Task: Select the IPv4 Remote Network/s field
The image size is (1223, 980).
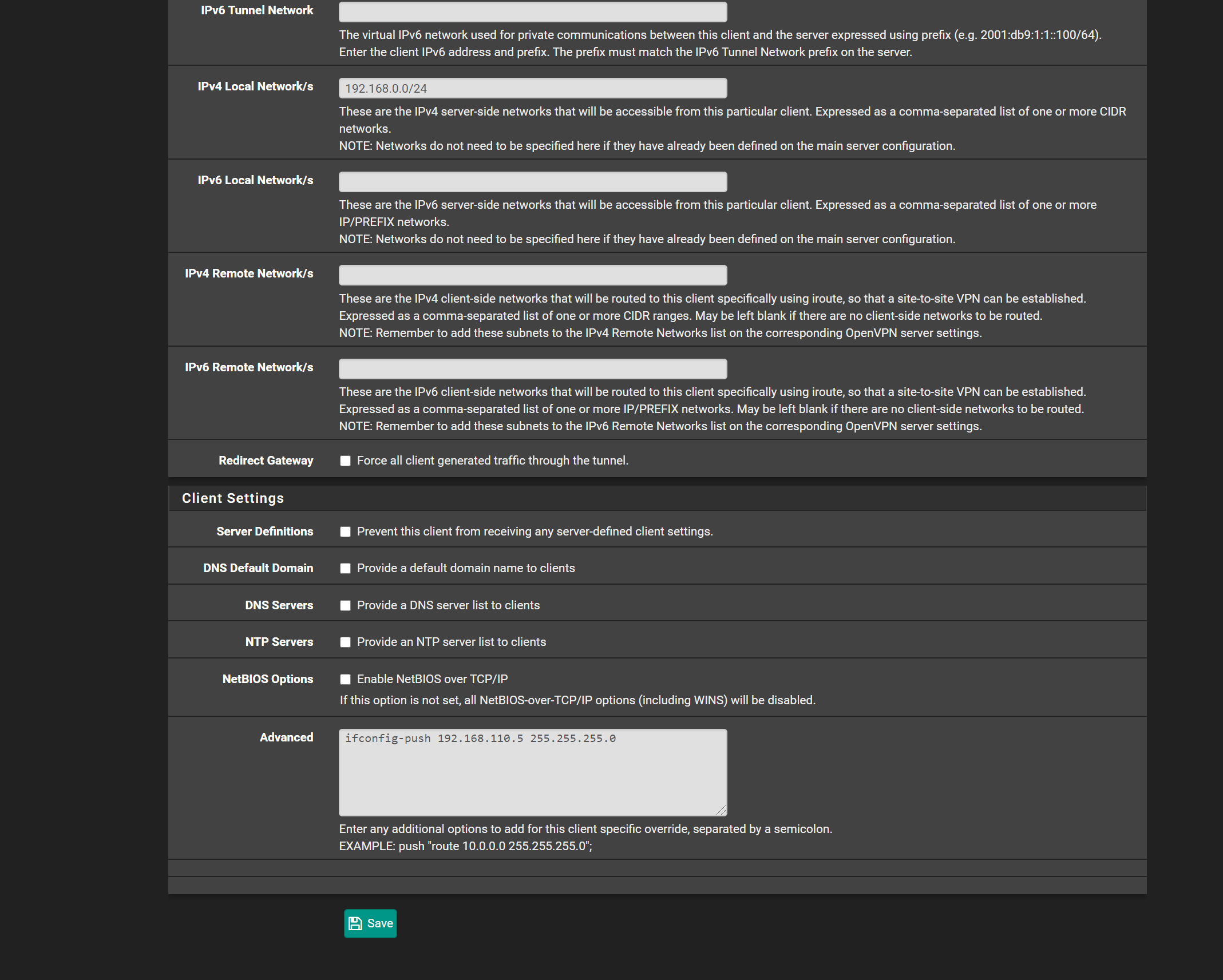Action: click(x=533, y=275)
